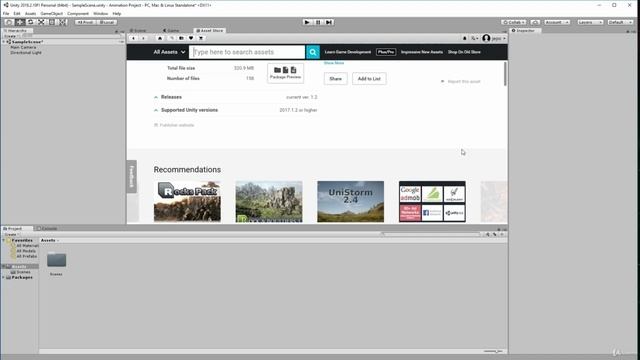Open Asset Store language dropdown
Image resolution: width=640 pixels, height=360 pixels.
[x=474, y=38]
